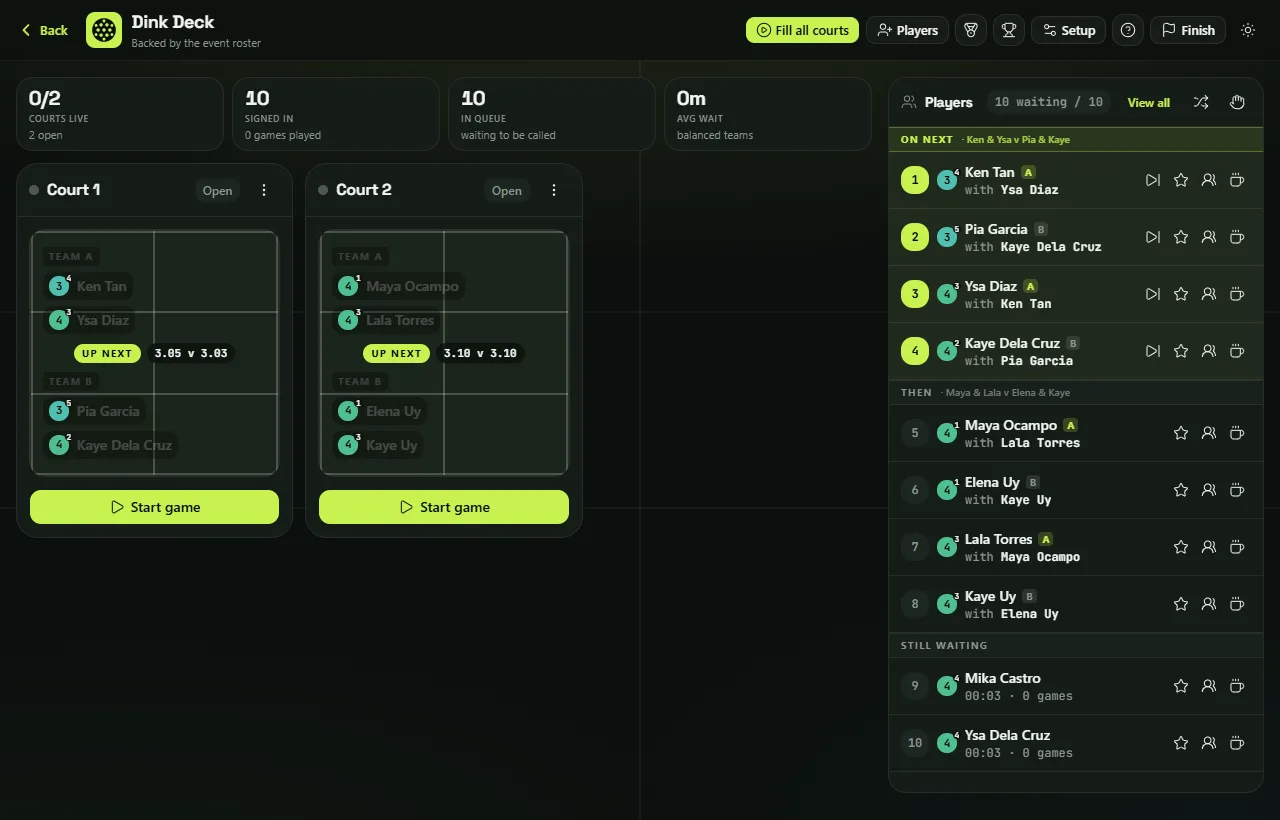Open partner pairing icon for Maya Ocampo

click(1209, 433)
